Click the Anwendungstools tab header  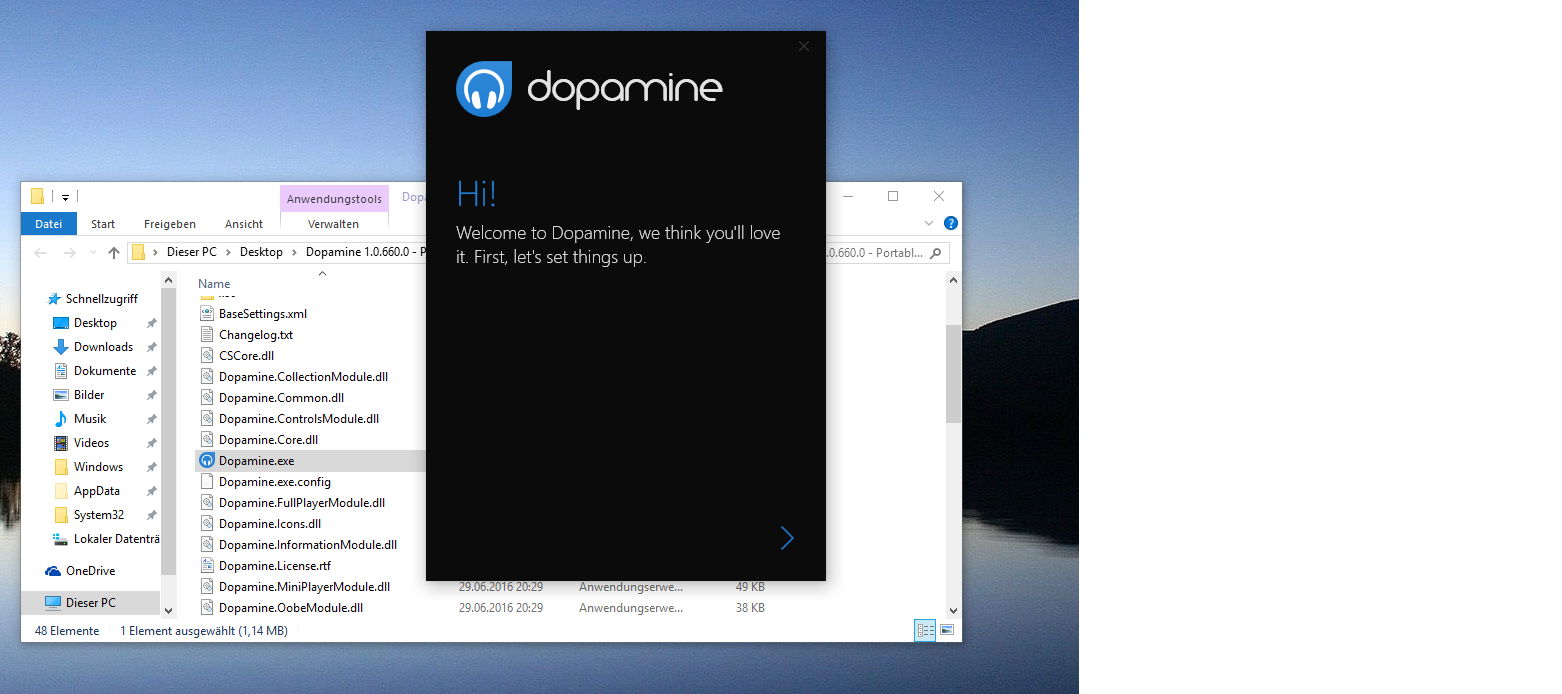click(334, 199)
